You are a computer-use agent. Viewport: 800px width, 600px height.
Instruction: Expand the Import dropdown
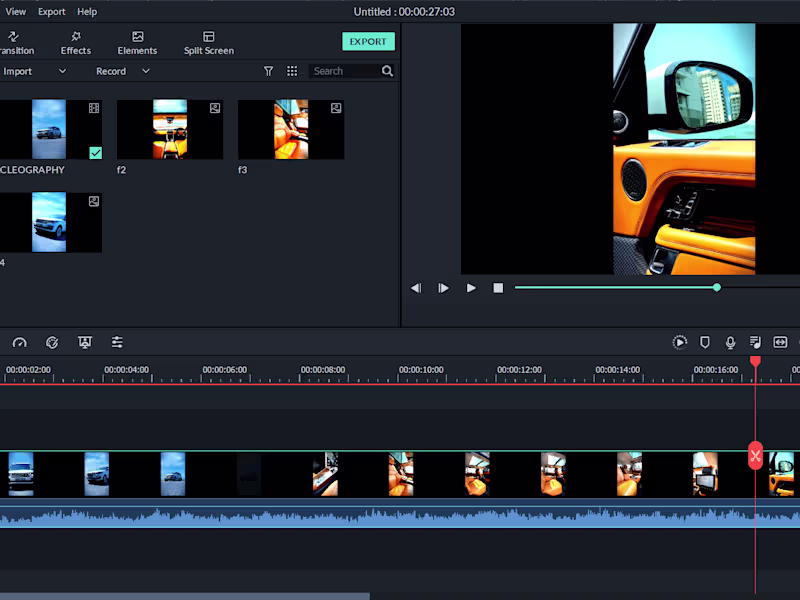[x=62, y=71]
